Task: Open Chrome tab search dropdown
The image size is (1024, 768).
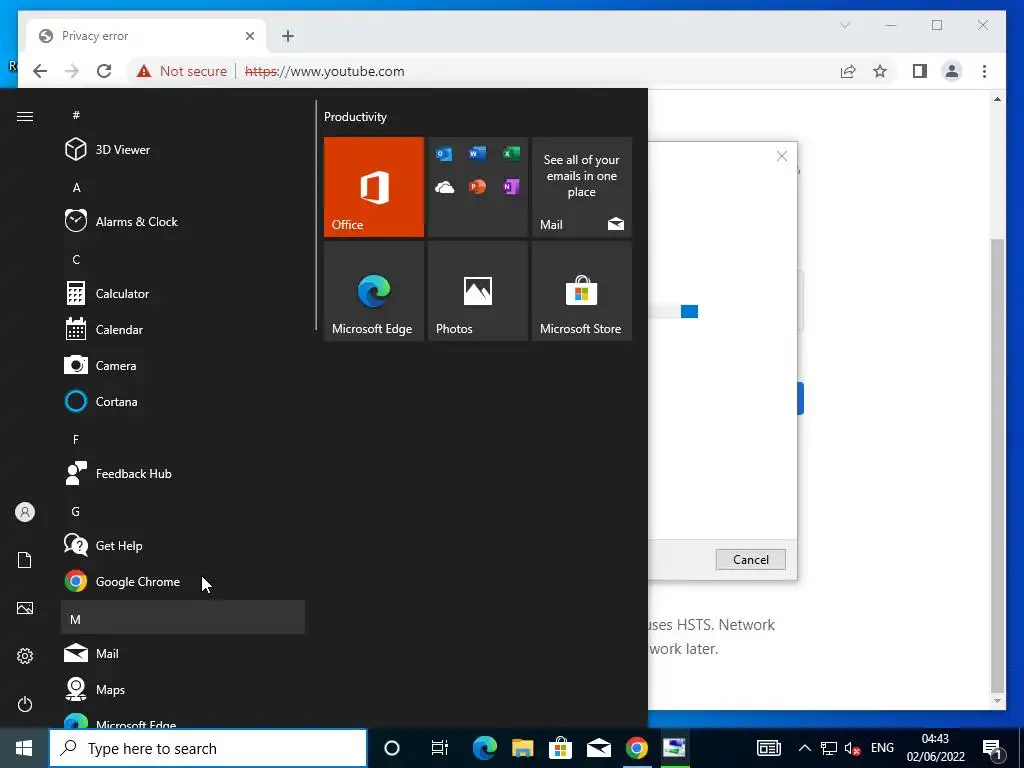Action: tap(844, 25)
